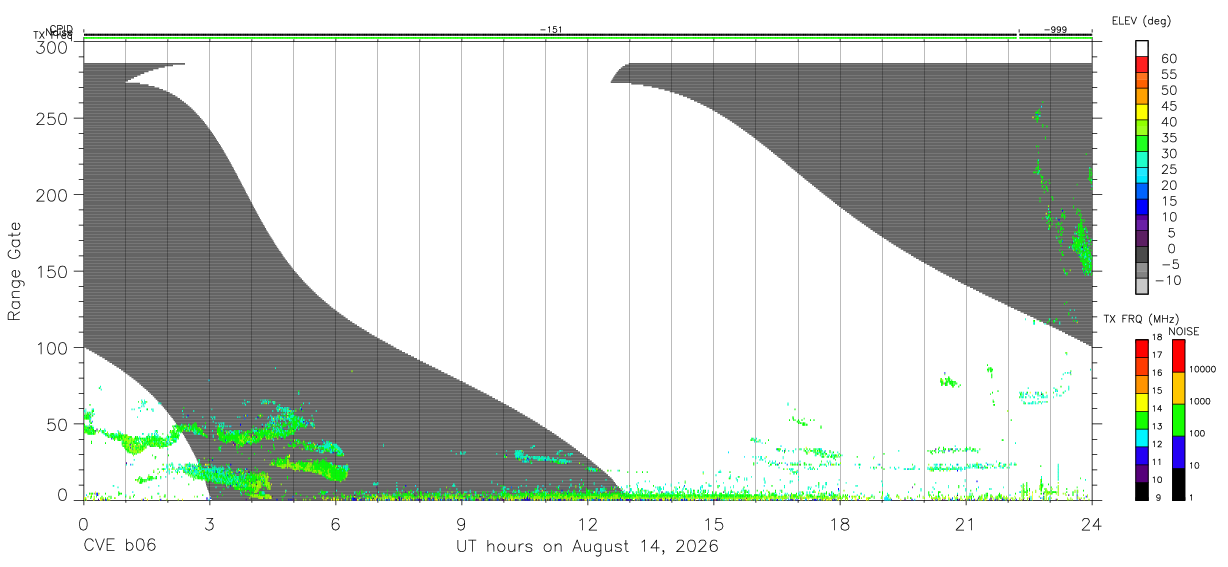Click the orange swatch in the NOISE scale
Image resolution: width=1228 pixels, height=567 pixels.
pyautogui.click(x=1178, y=388)
